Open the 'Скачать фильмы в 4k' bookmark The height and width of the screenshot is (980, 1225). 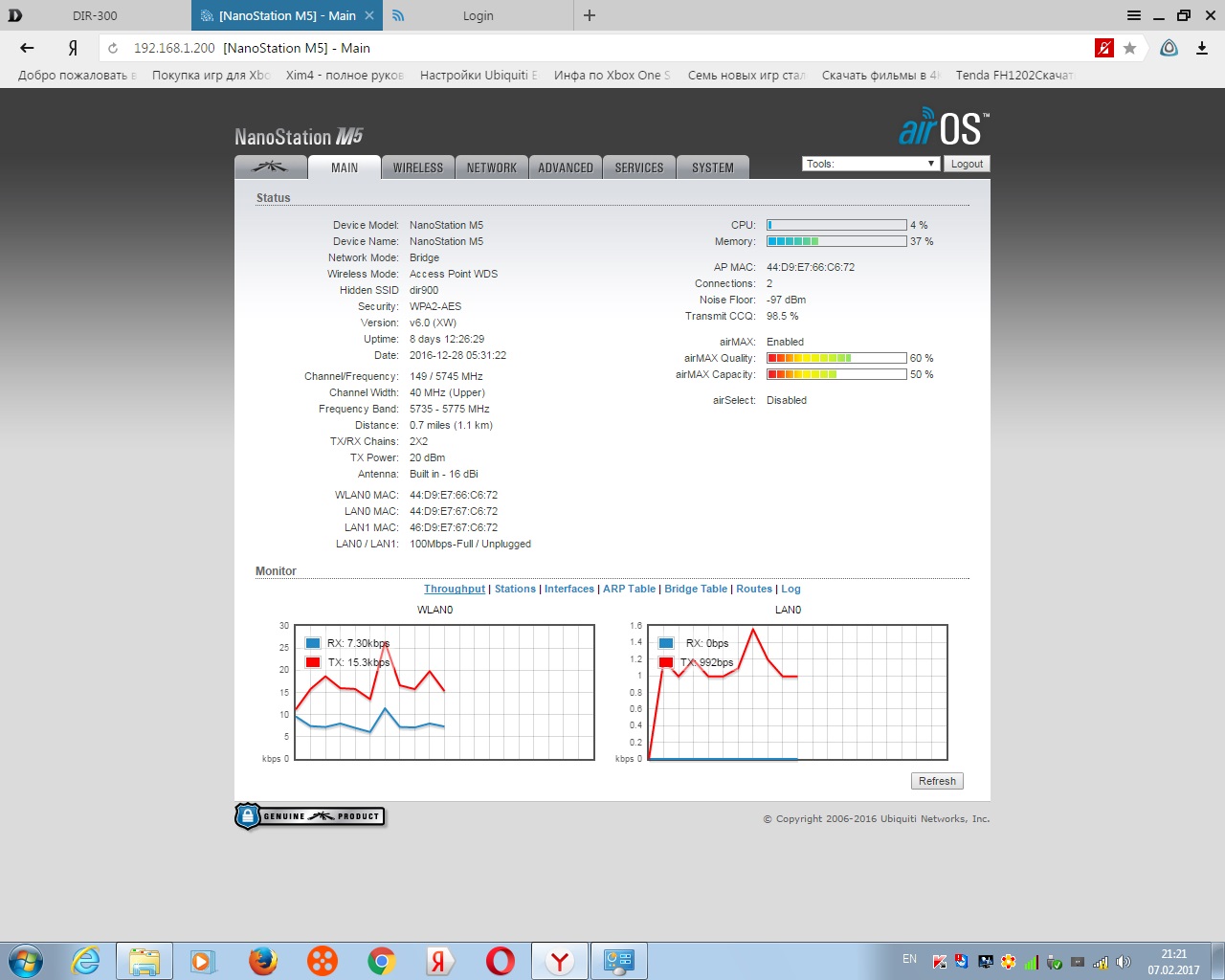click(x=880, y=75)
